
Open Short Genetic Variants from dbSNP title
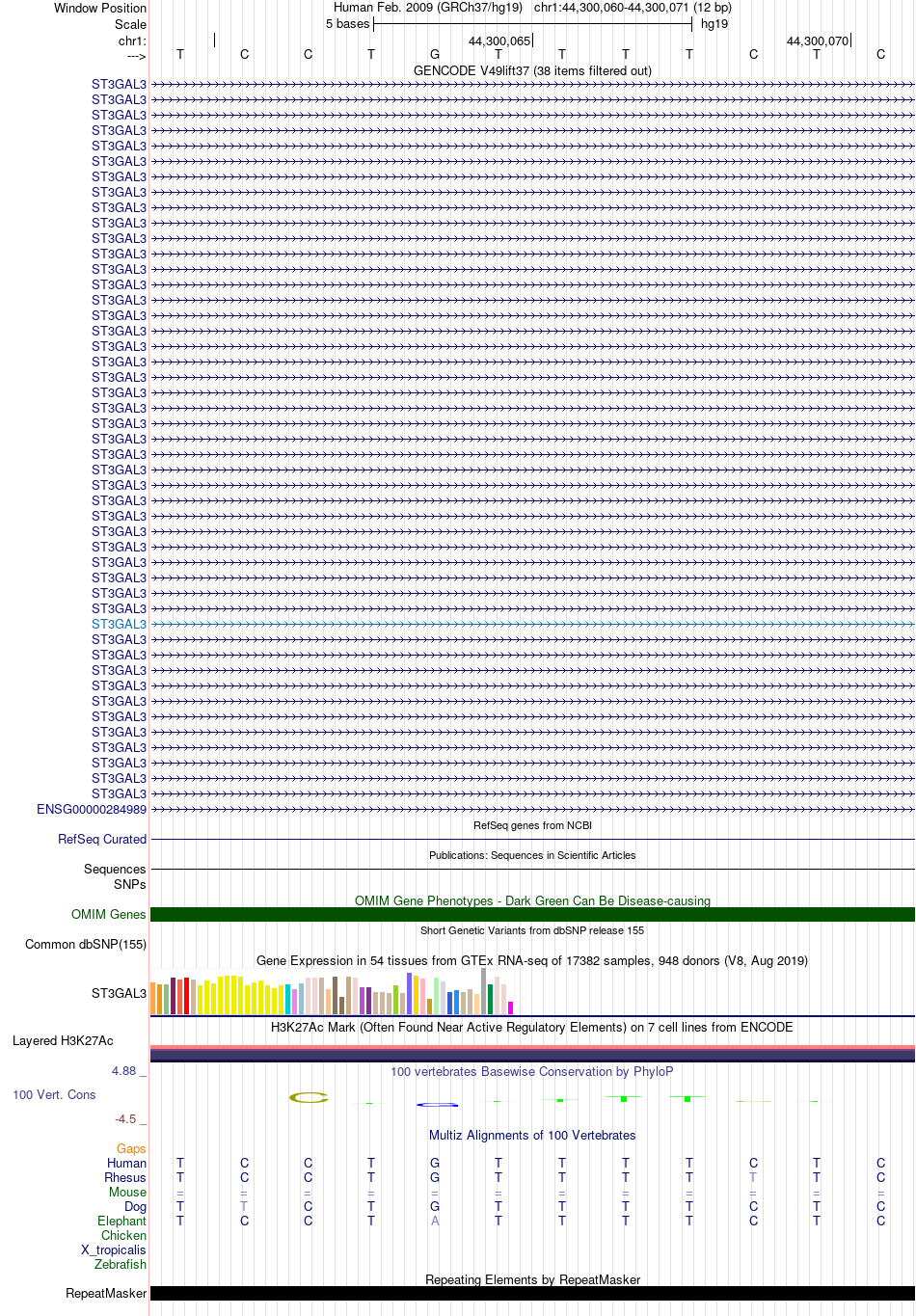click(532, 930)
